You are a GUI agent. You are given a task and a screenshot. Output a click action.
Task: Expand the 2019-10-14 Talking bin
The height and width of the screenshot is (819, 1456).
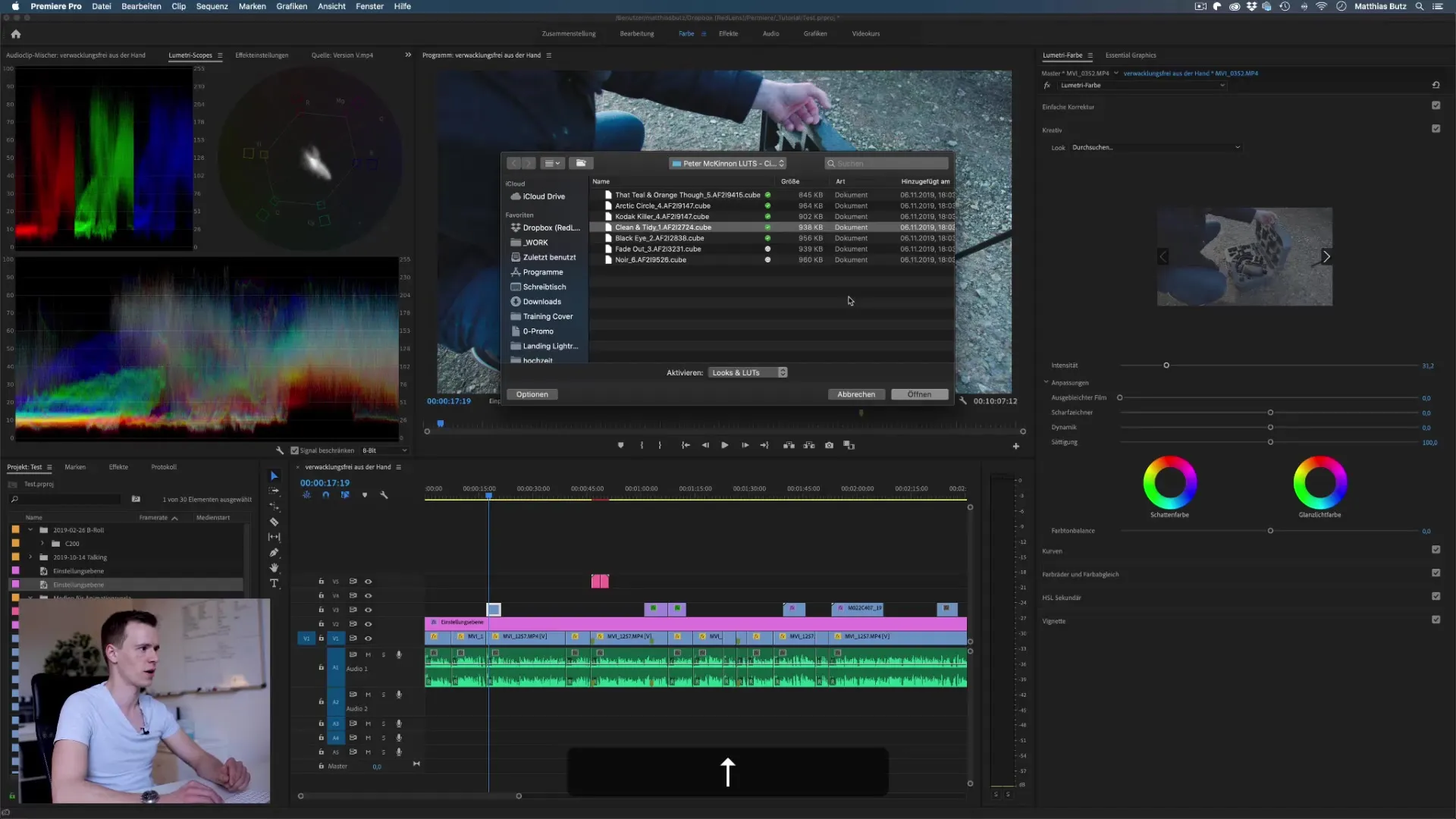[x=31, y=557]
